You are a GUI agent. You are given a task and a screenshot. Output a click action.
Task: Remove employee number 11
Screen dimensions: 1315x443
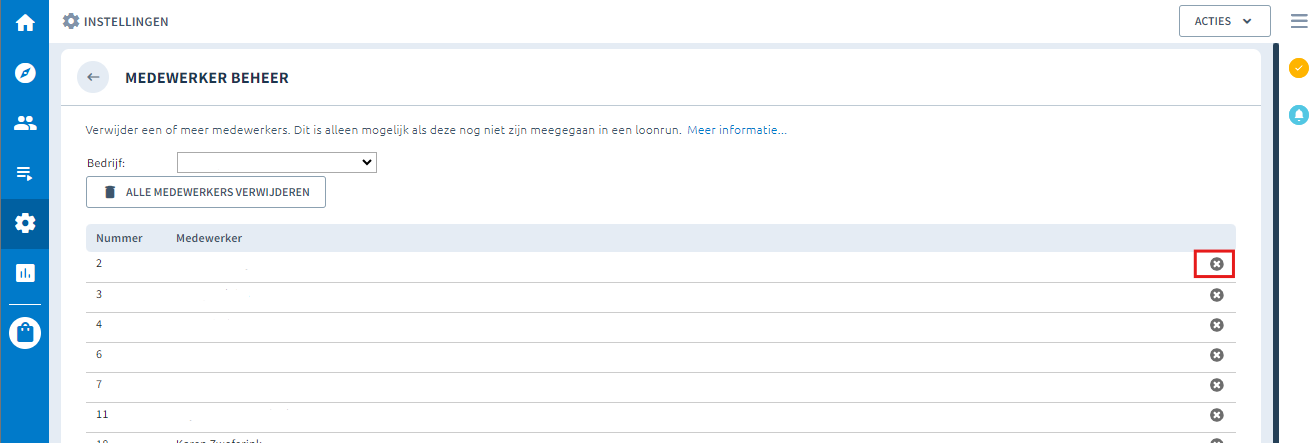click(x=1217, y=415)
